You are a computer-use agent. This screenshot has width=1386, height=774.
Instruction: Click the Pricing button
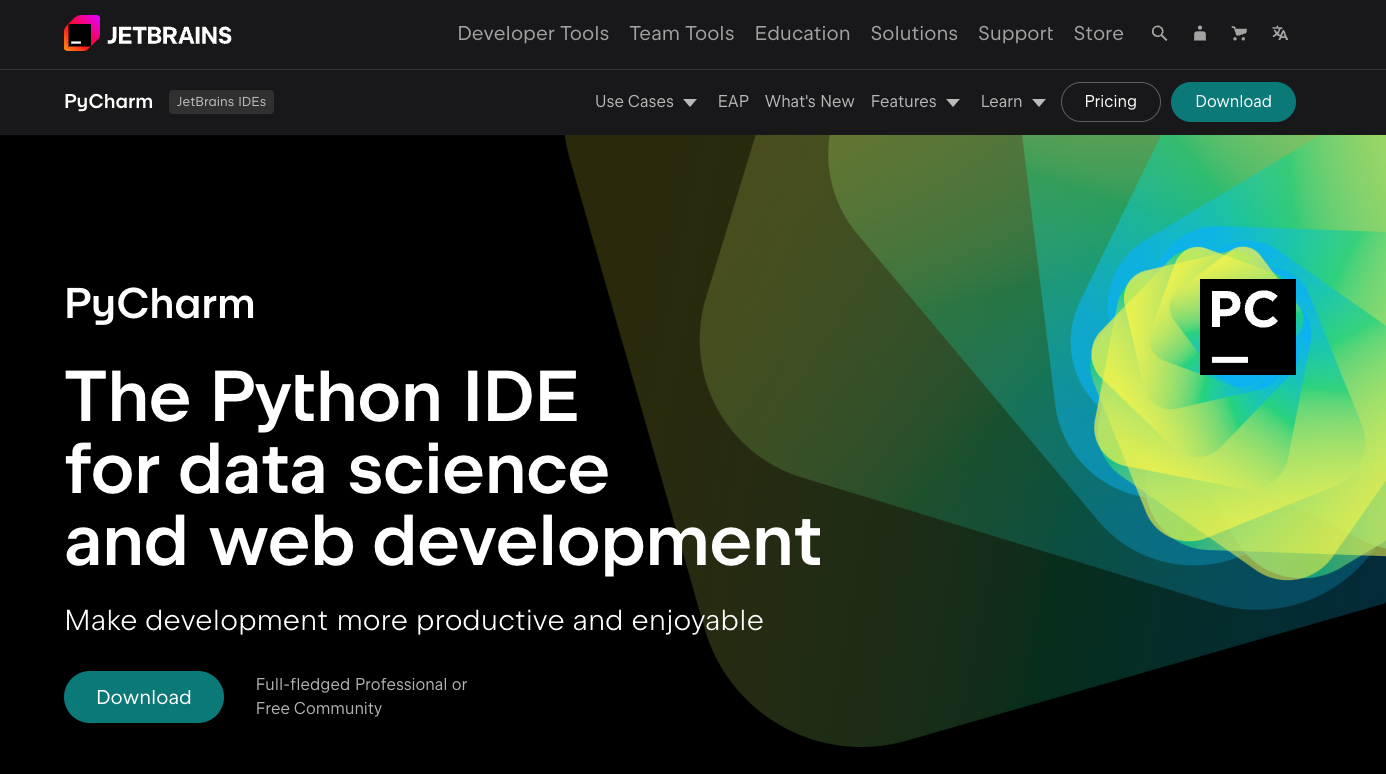(1110, 101)
